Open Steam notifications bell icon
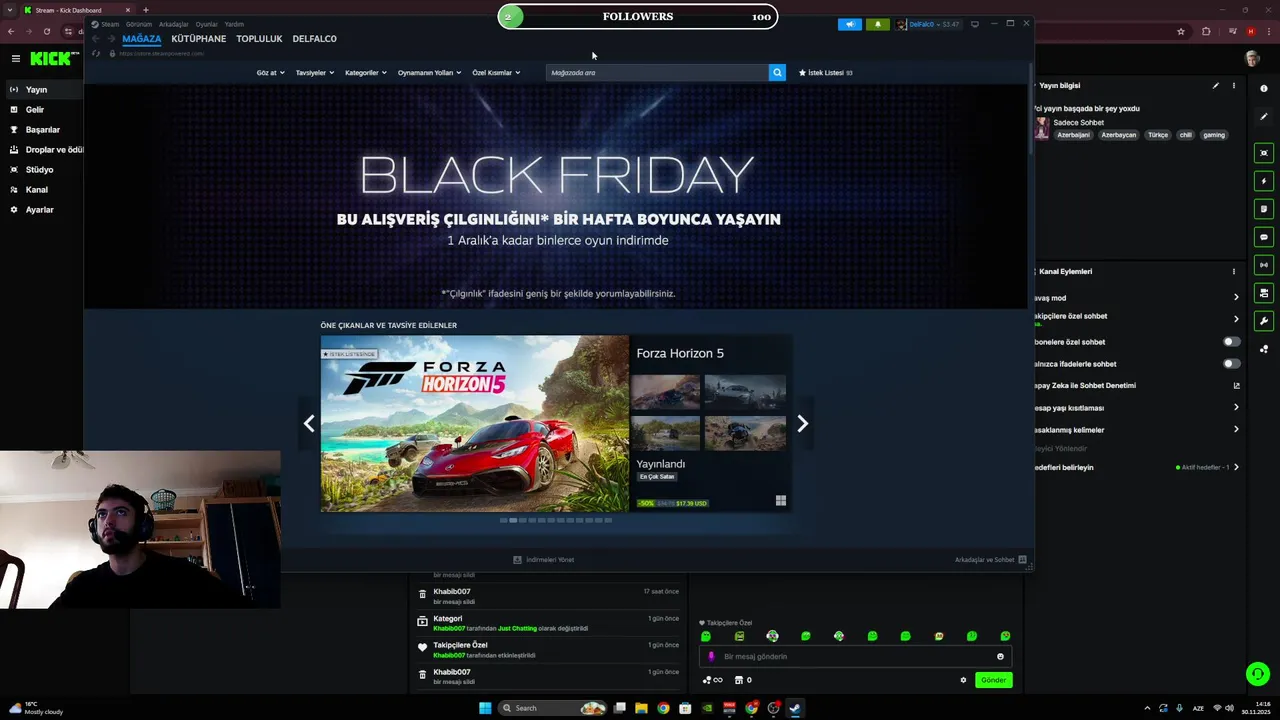 (x=878, y=24)
